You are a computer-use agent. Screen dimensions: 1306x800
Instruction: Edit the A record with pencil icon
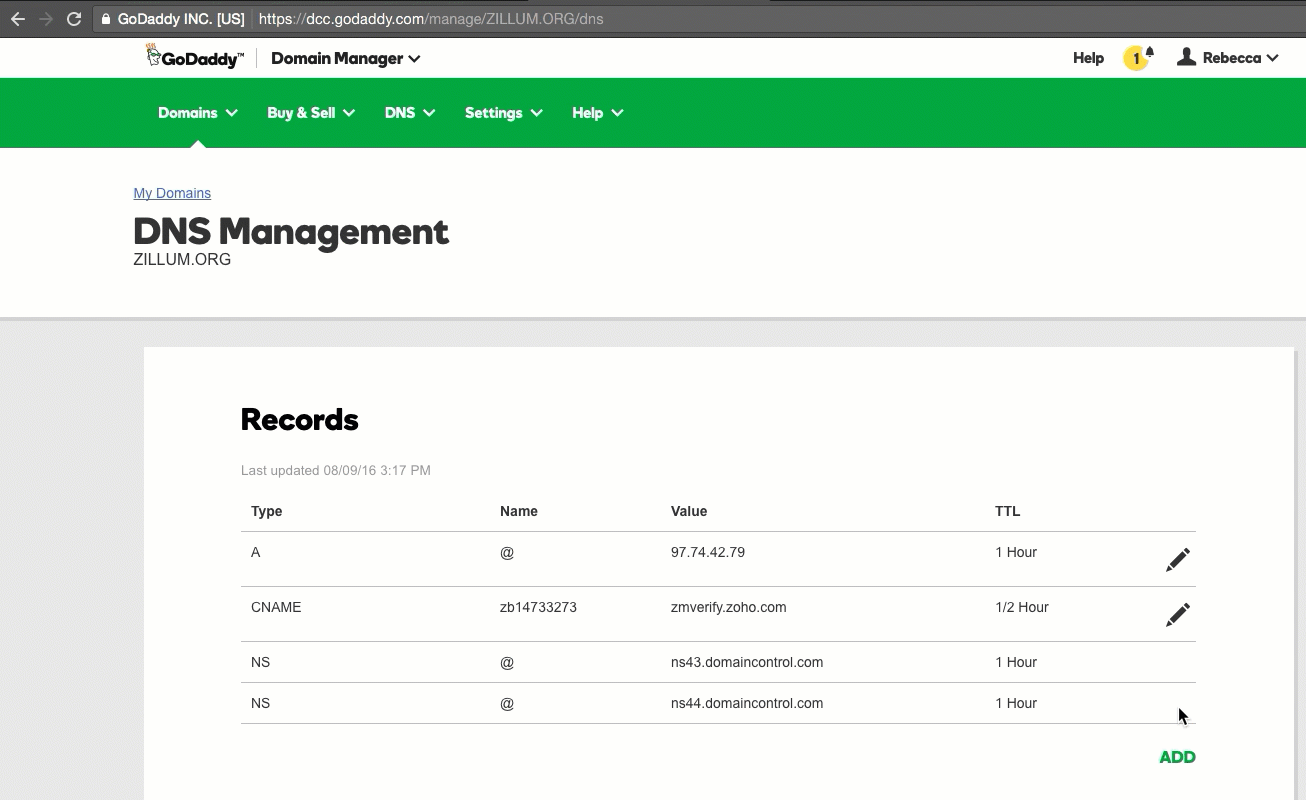point(1177,560)
